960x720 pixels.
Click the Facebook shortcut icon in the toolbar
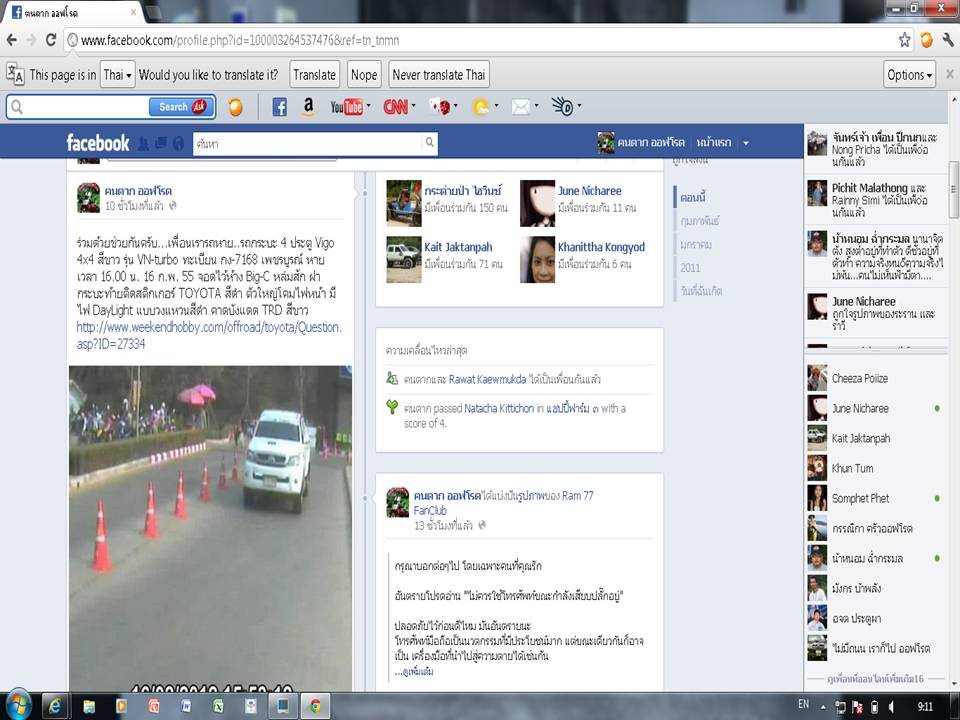pyautogui.click(x=280, y=107)
